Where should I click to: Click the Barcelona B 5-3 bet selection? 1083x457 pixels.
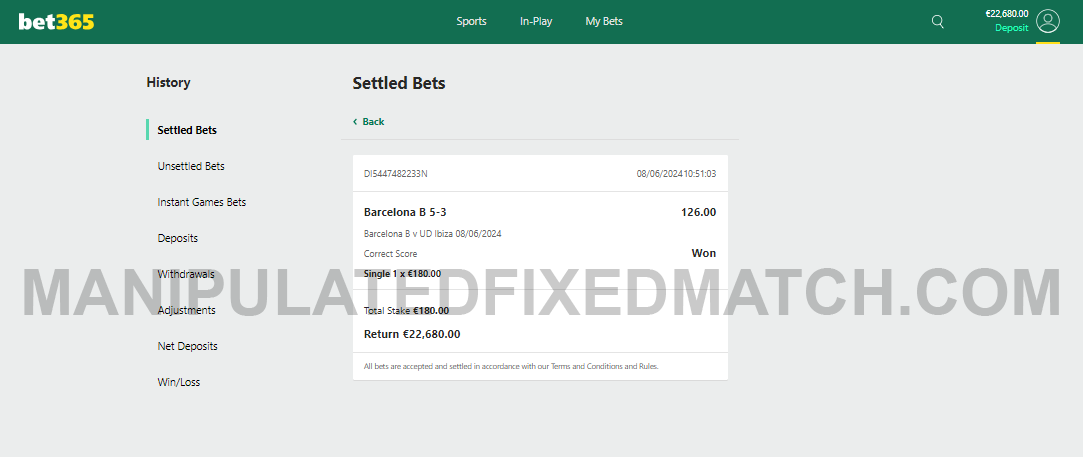coord(405,212)
